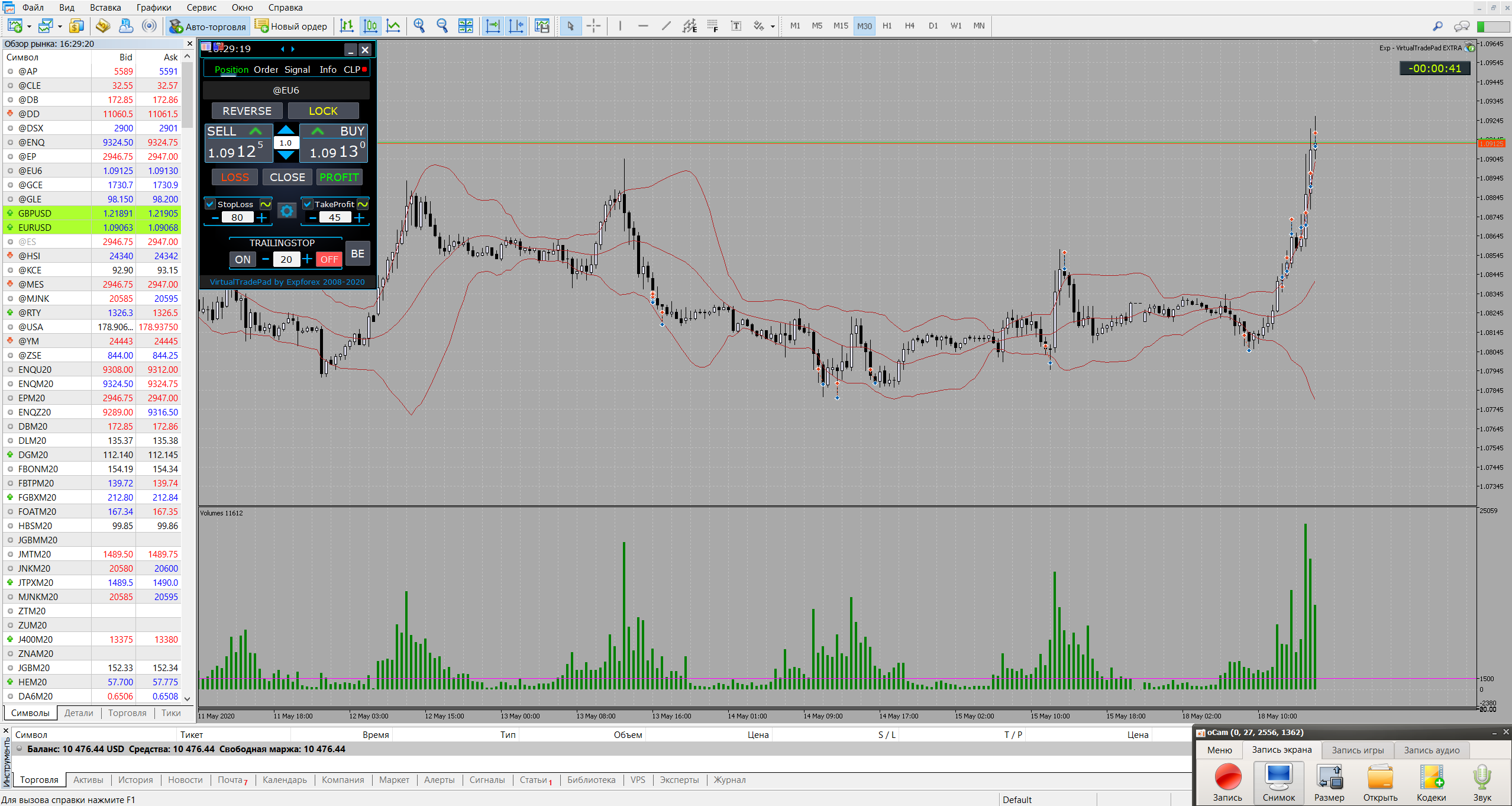Increase lot size with up arrow
This screenshot has width=1512, height=806.
click(286, 130)
